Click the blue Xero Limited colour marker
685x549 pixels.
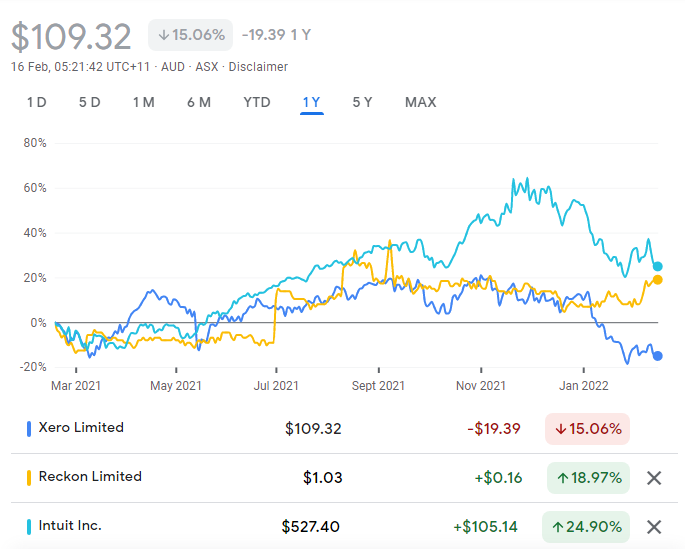(29, 429)
